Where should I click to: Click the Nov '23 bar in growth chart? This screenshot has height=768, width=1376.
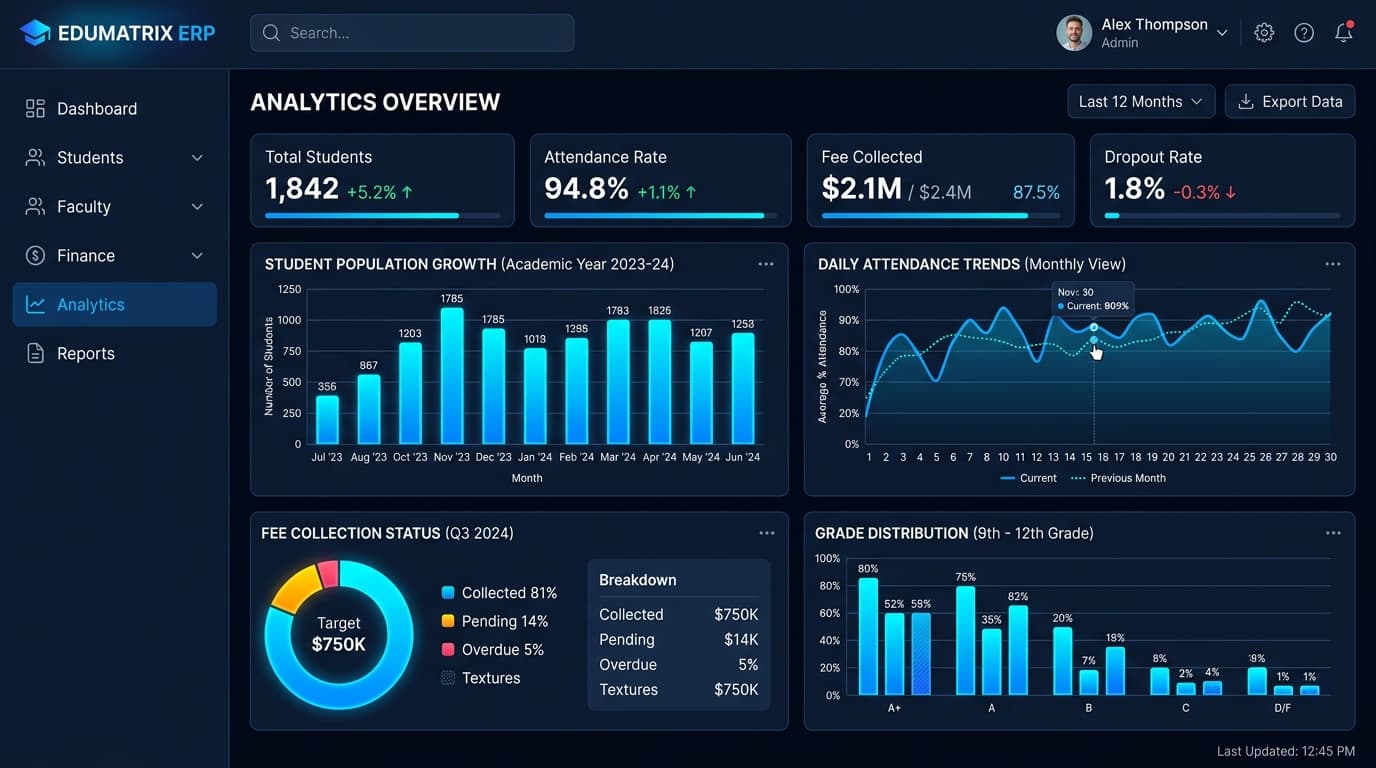coord(452,376)
